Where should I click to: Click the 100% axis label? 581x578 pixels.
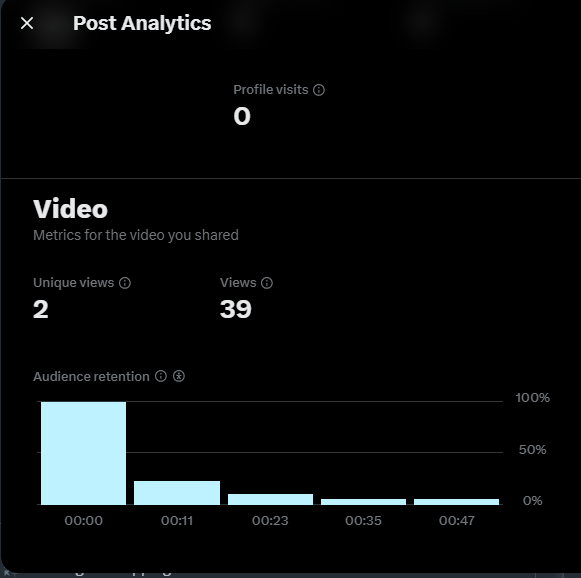(532, 398)
